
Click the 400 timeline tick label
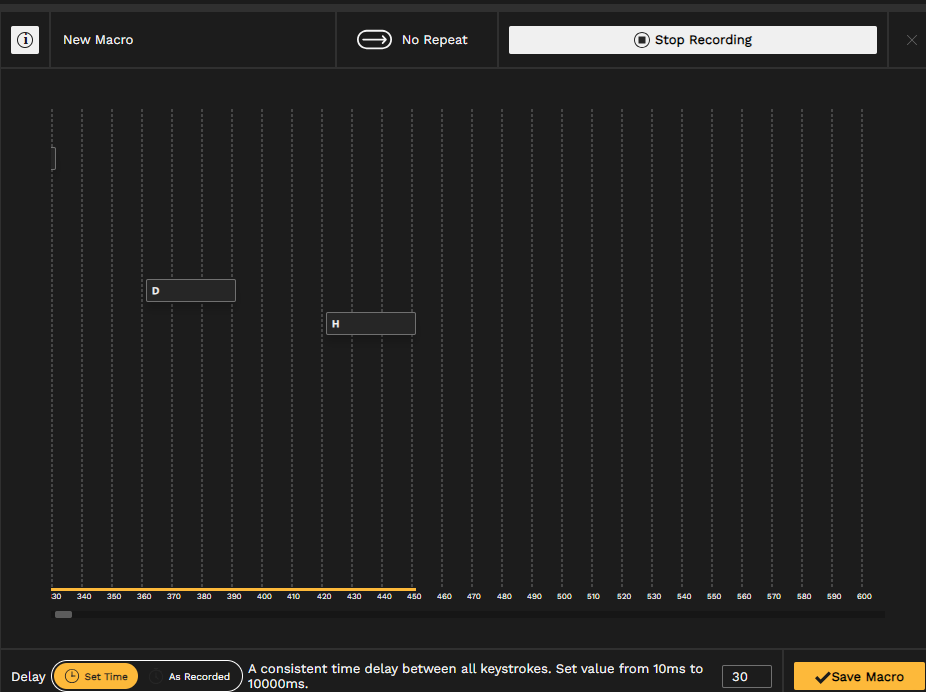point(264,596)
